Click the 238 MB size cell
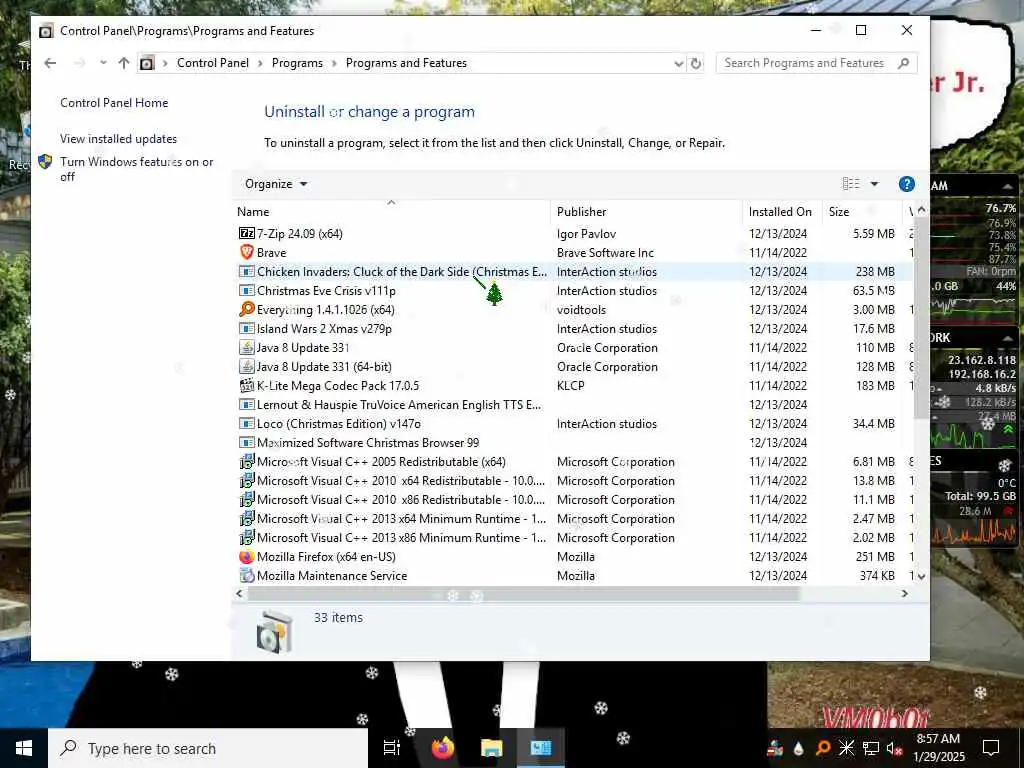 [x=874, y=272]
